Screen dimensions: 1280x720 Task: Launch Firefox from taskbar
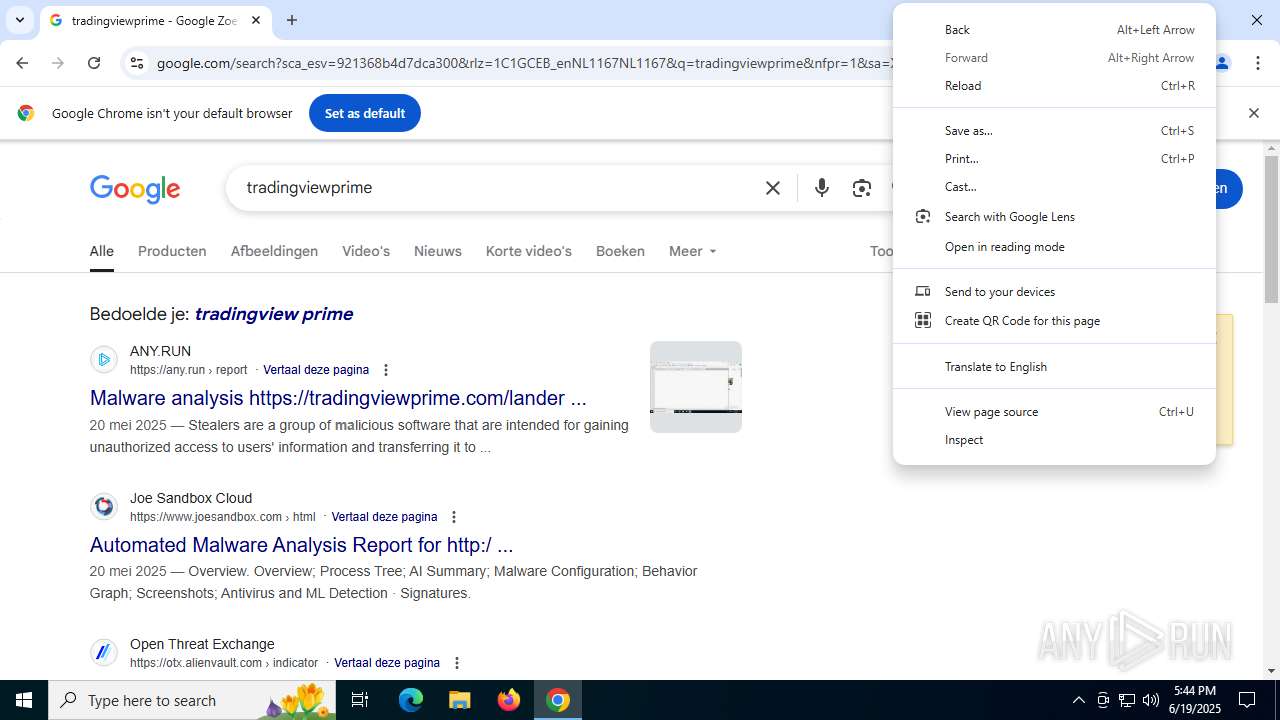pyautogui.click(x=509, y=700)
